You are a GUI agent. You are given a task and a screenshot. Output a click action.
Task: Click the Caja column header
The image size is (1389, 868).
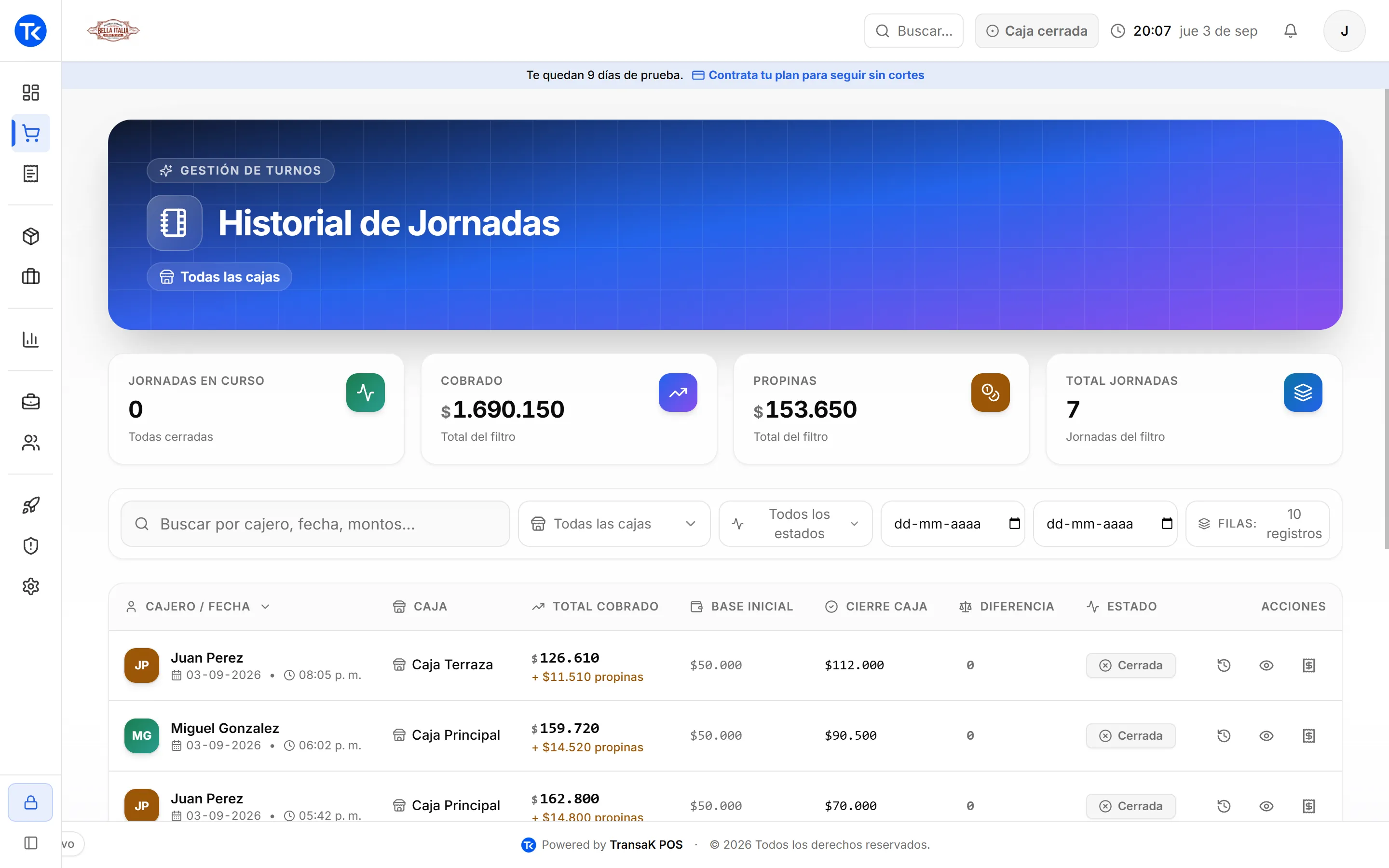pyautogui.click(x=420, y=607)
